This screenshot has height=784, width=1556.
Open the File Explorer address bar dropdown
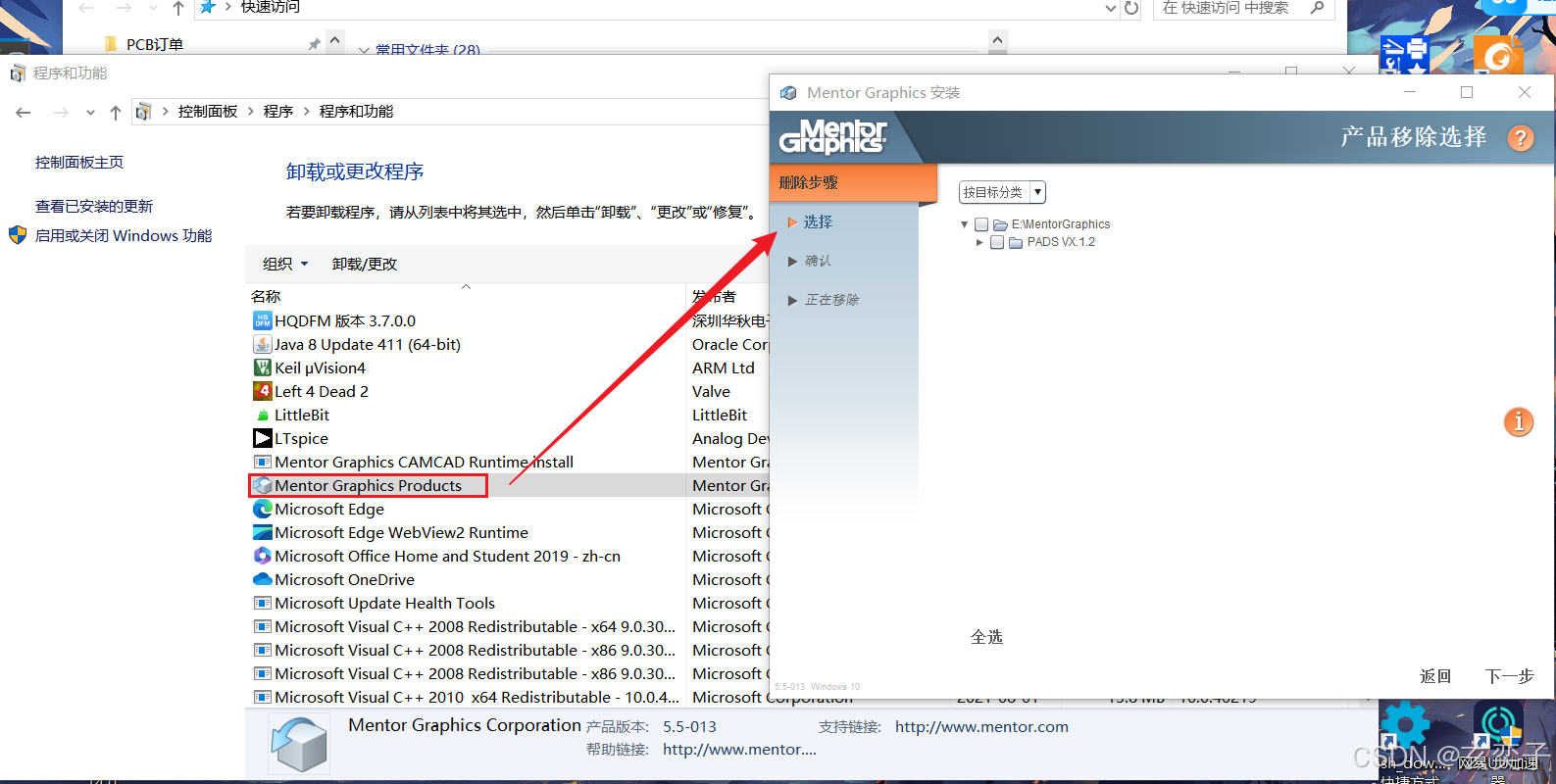(1110, 8)
